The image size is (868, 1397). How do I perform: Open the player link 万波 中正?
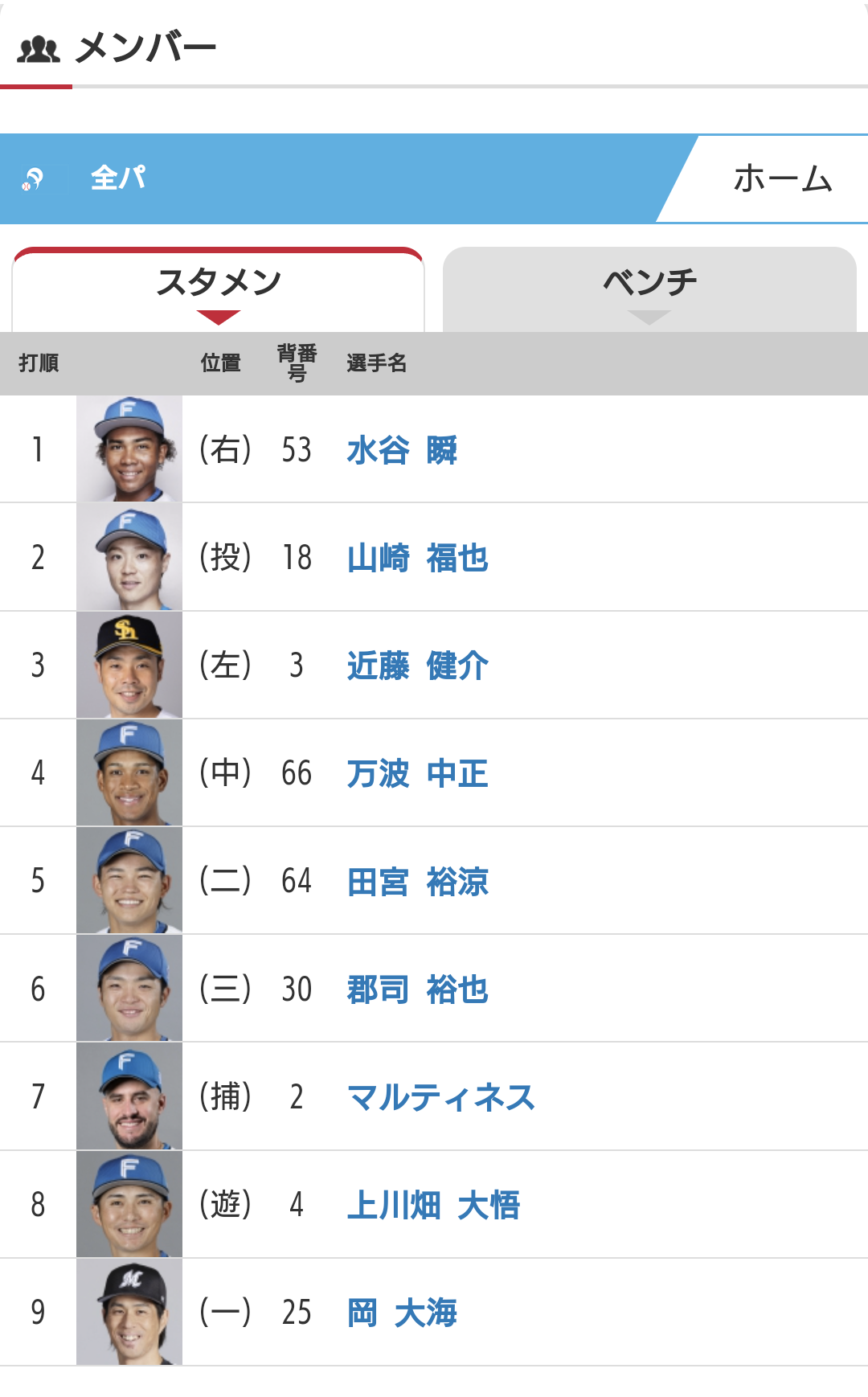(x=417, y=773)
